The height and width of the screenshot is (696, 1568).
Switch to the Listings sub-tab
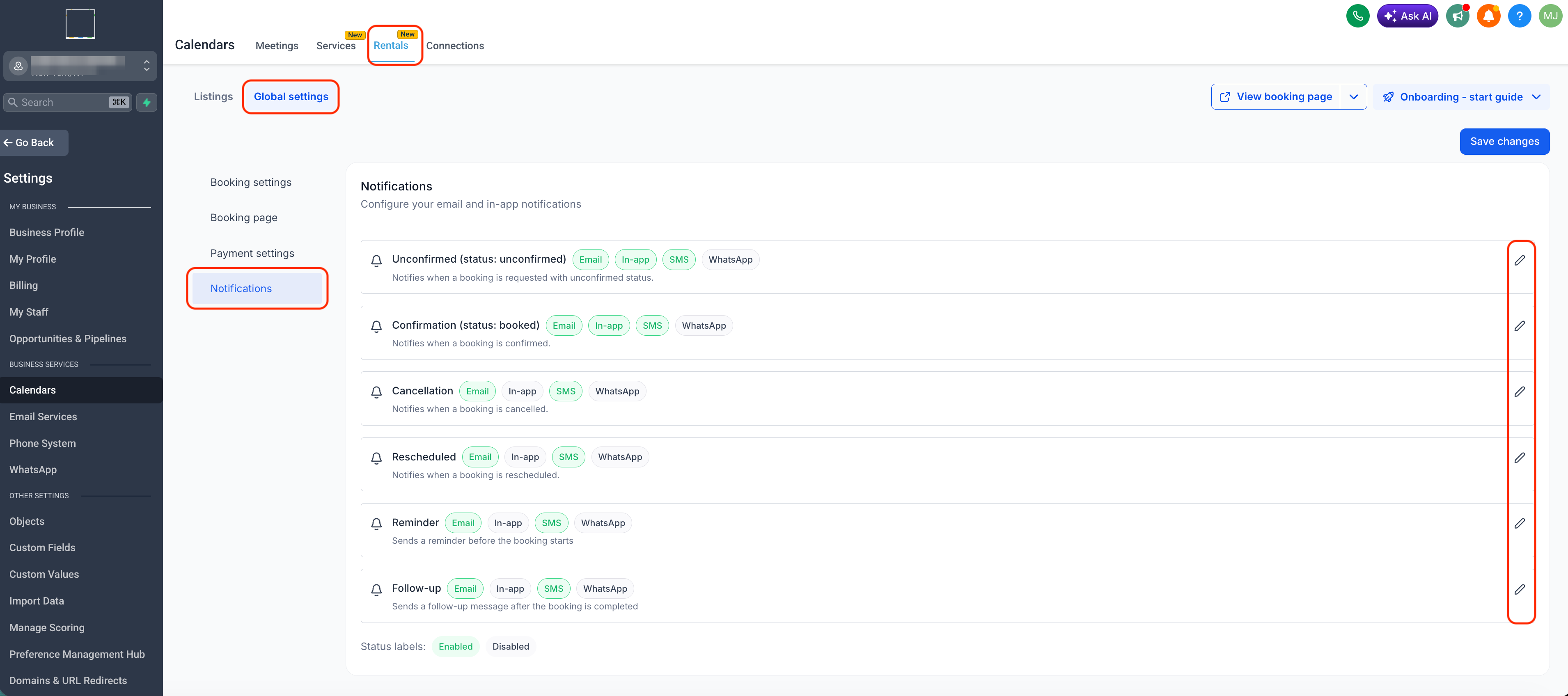(213, 97)
